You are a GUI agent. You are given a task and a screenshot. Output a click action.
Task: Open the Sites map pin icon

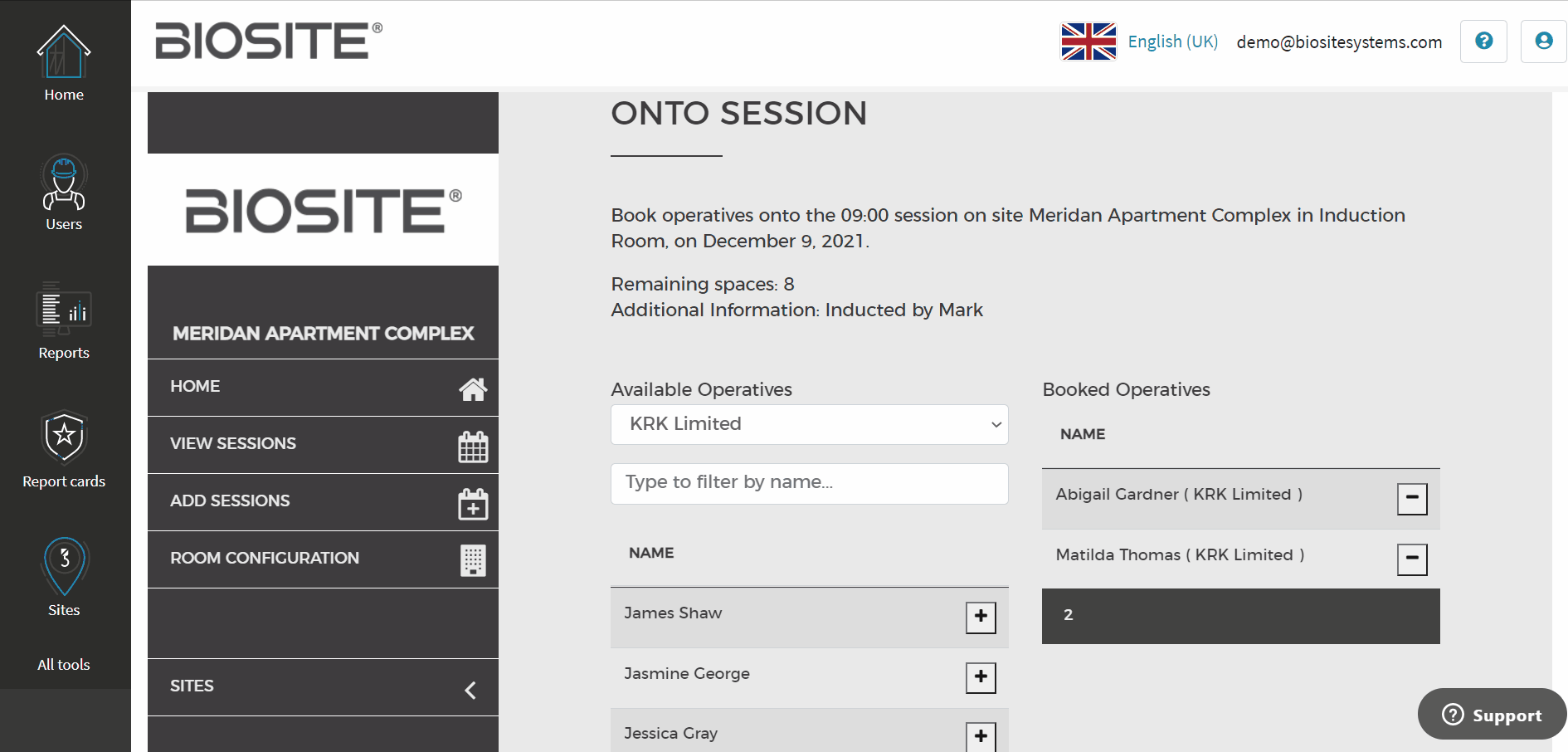[x=64, y=566]
